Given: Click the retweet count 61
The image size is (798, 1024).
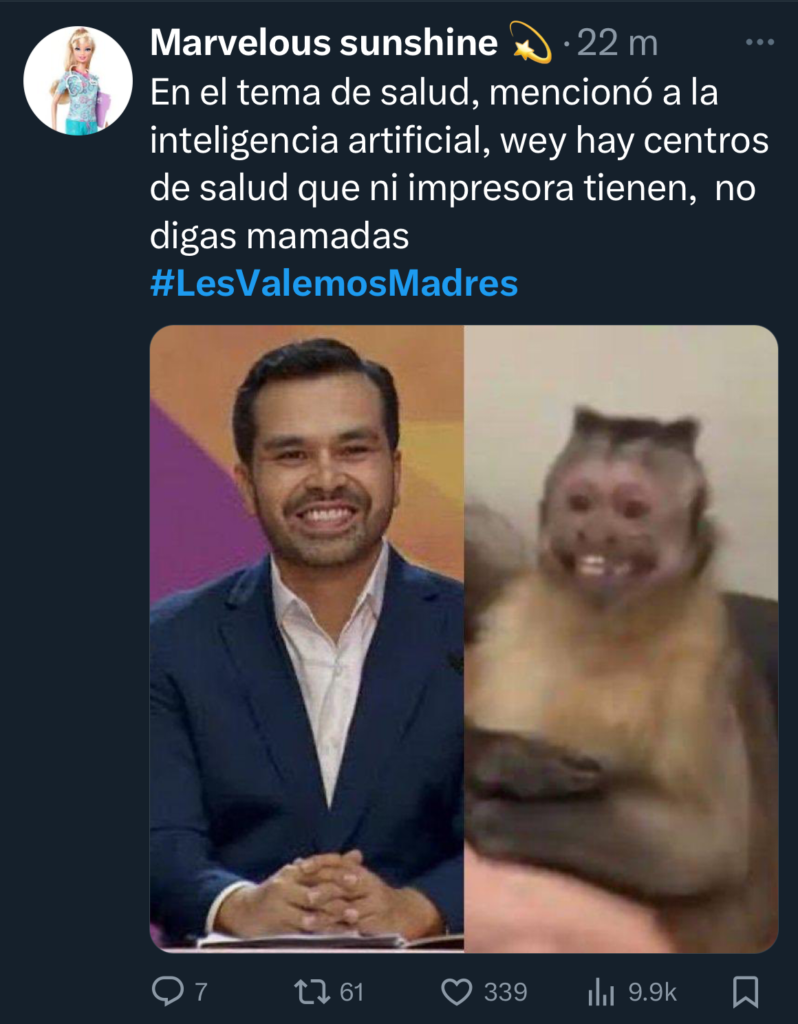Looking at the screenshot, I should [x=351, y=992].
